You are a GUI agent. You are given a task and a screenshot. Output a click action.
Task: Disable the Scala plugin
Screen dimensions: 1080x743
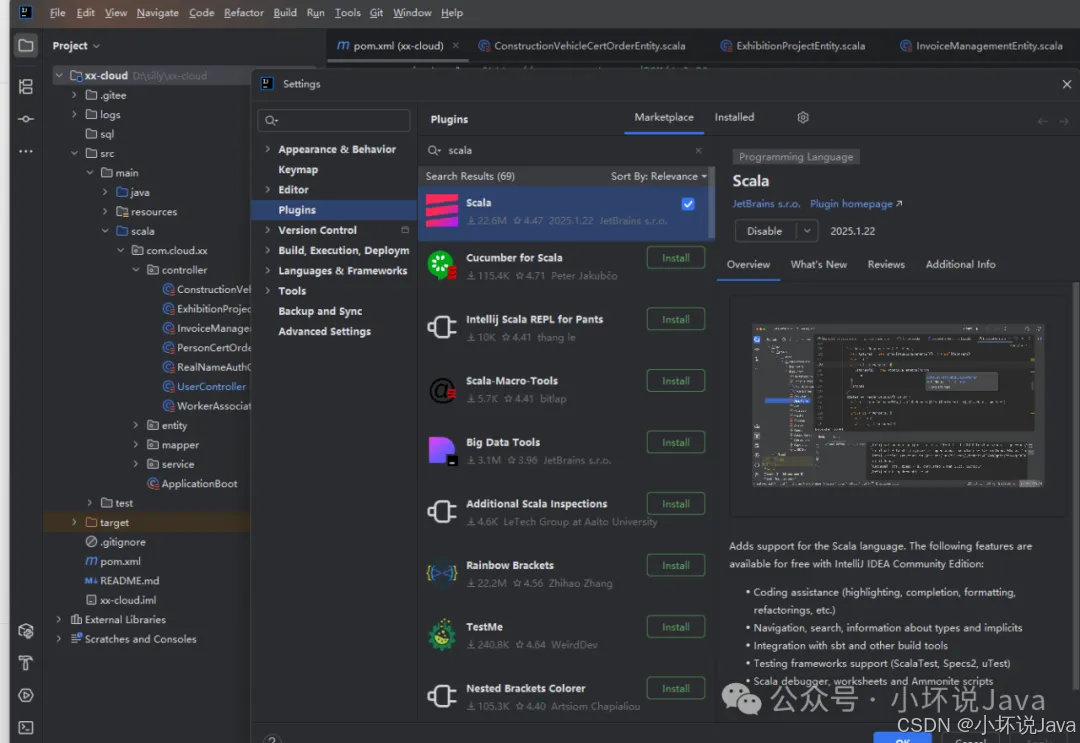[765, 231]
